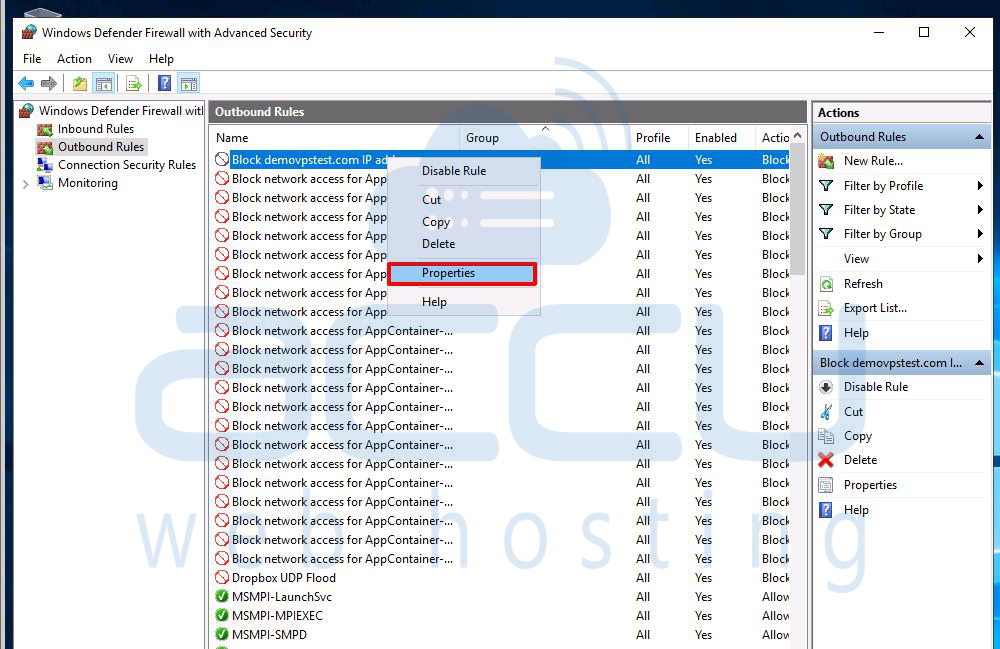Screen dimensions: 1000x649
Task: Toggle the console tree visibility from the toolbar
Action: pos(103,83)
